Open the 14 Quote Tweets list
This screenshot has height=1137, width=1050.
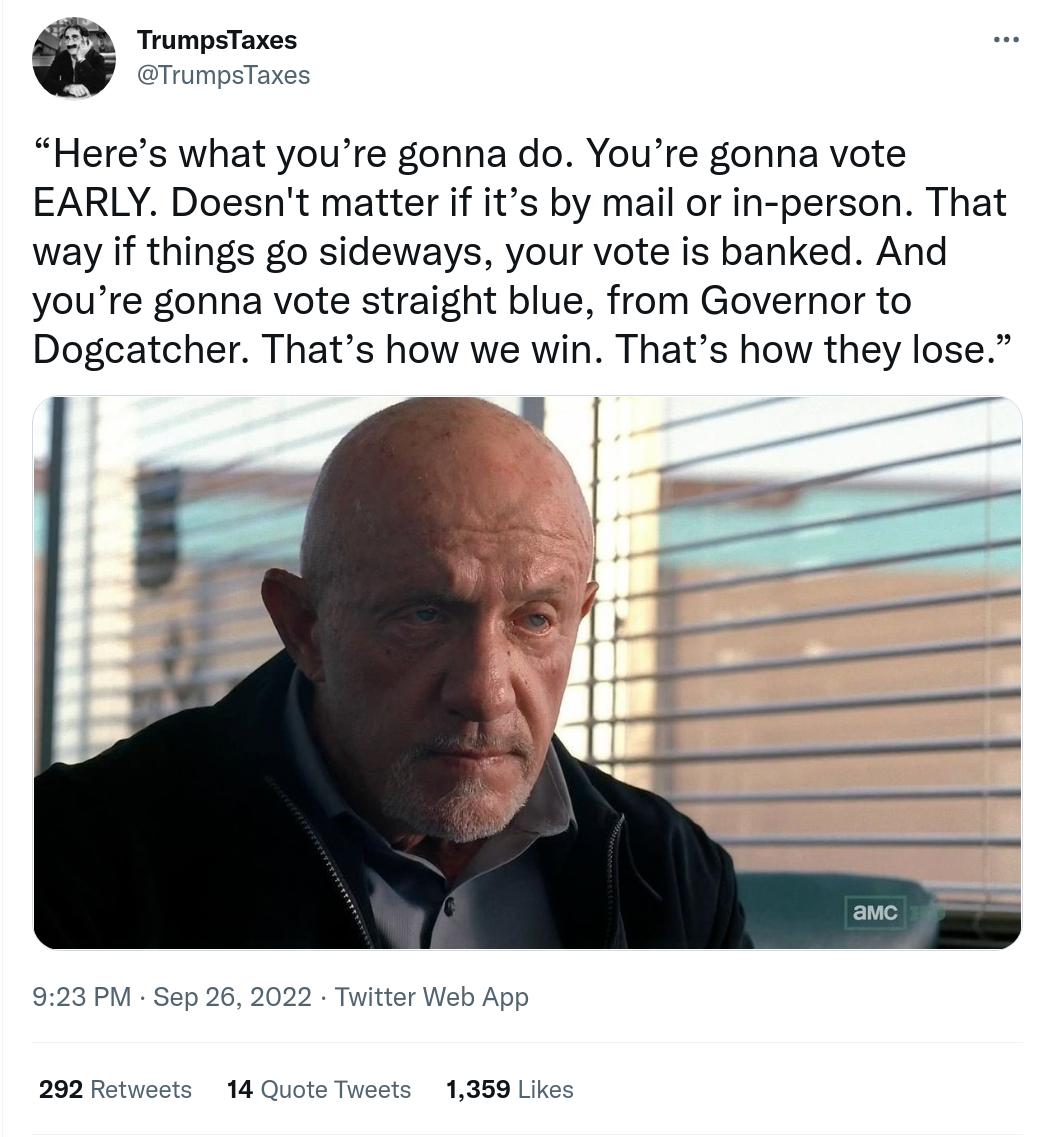coord(318,1089)
